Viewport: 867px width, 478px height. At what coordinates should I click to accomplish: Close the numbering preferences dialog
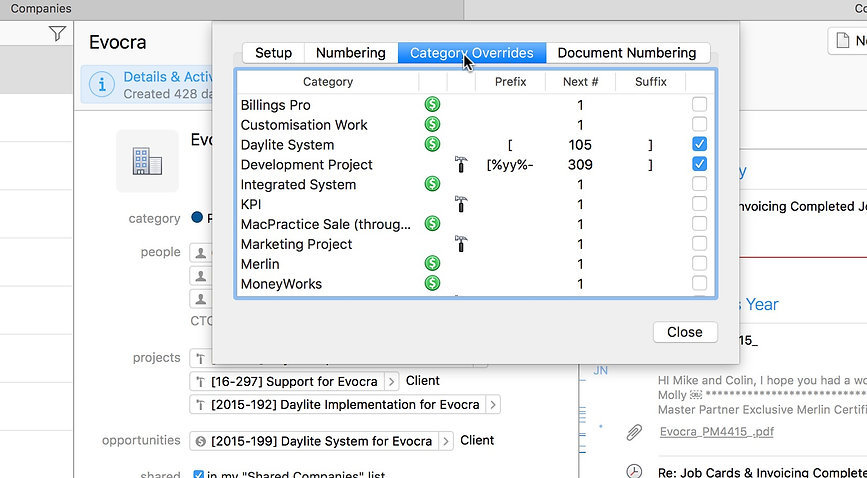(685, 332)
